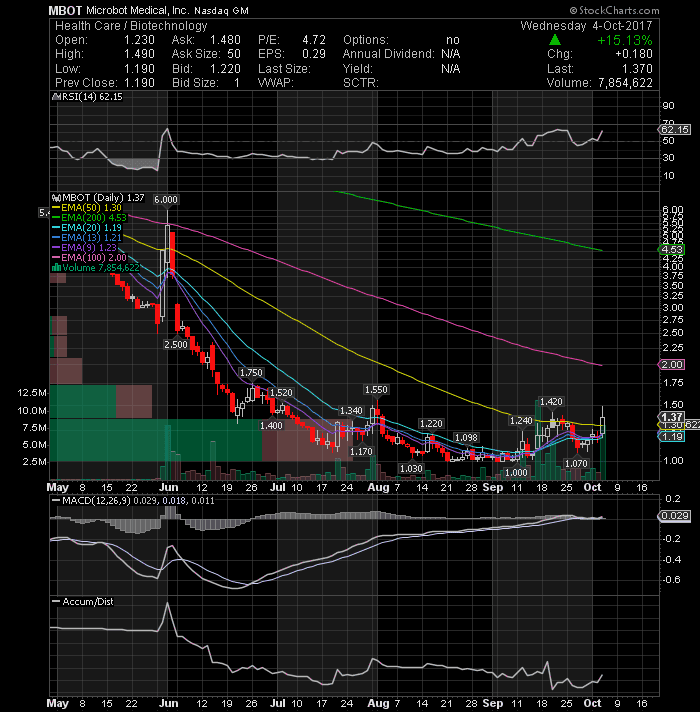The height and width of the screenshot is (712, 700).
Task: Click the MBOT (Daily) 1.37 legend title
Action: tap(103, 198)
